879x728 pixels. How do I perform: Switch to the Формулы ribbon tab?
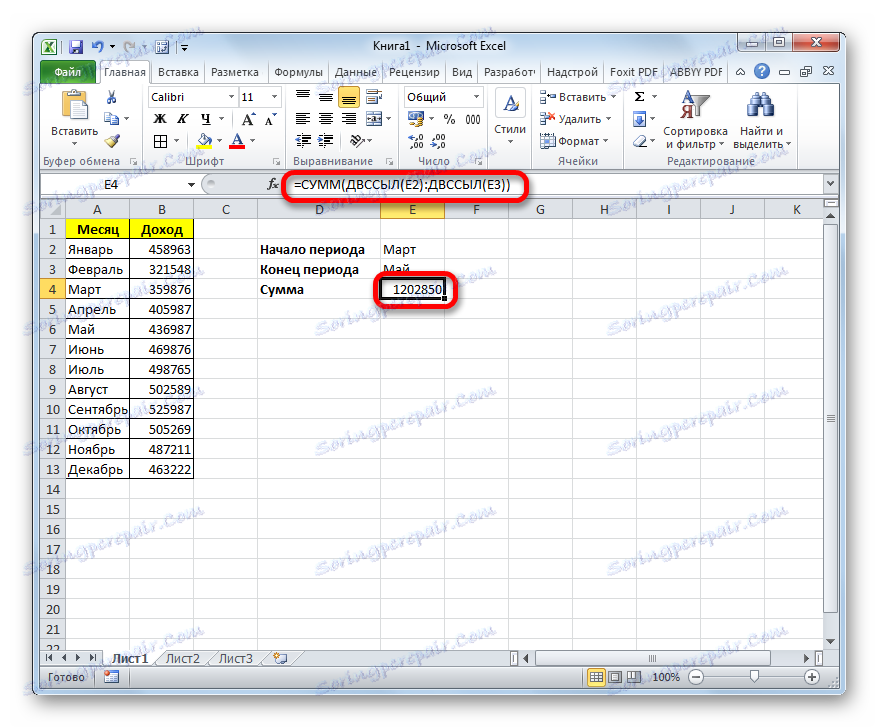click(298, 72)
